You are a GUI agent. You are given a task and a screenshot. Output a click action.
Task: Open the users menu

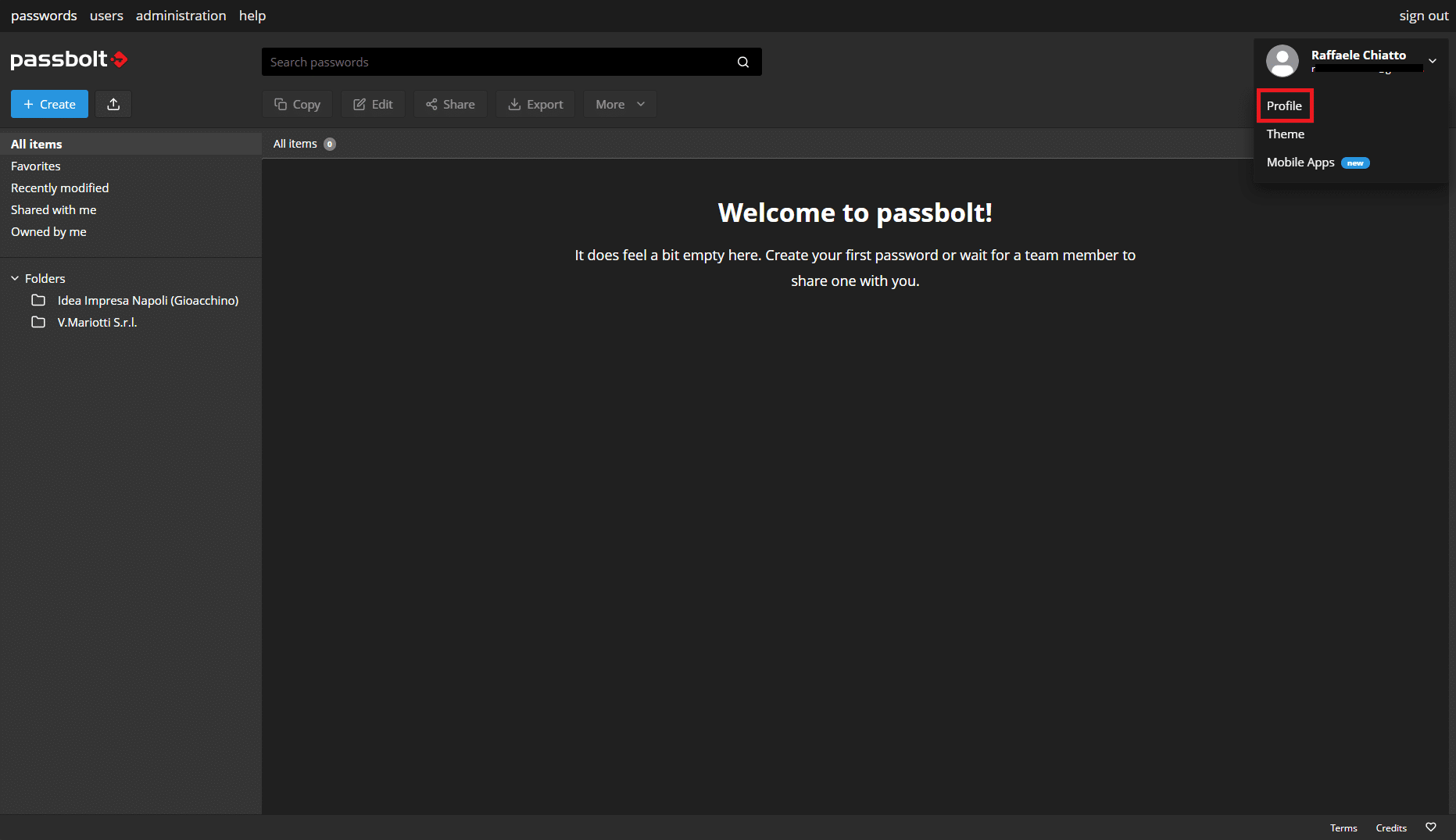point(106,16)
